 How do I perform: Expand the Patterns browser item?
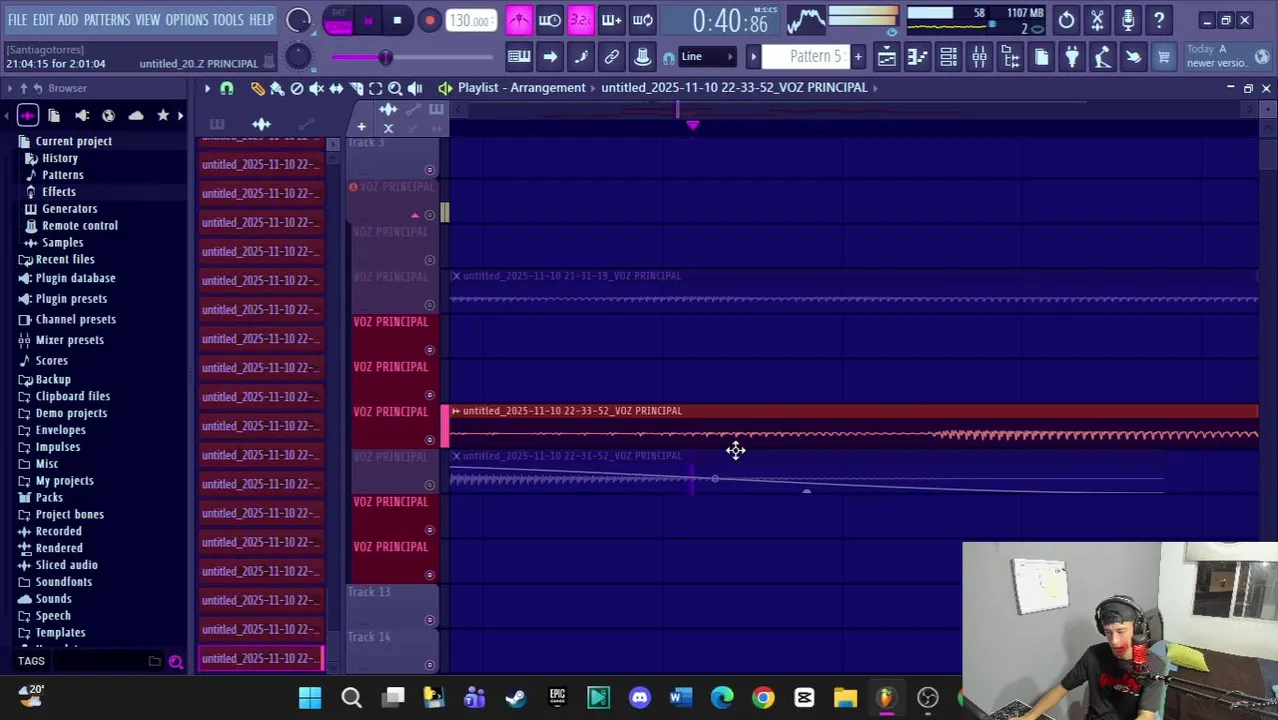tap(62, 175)
